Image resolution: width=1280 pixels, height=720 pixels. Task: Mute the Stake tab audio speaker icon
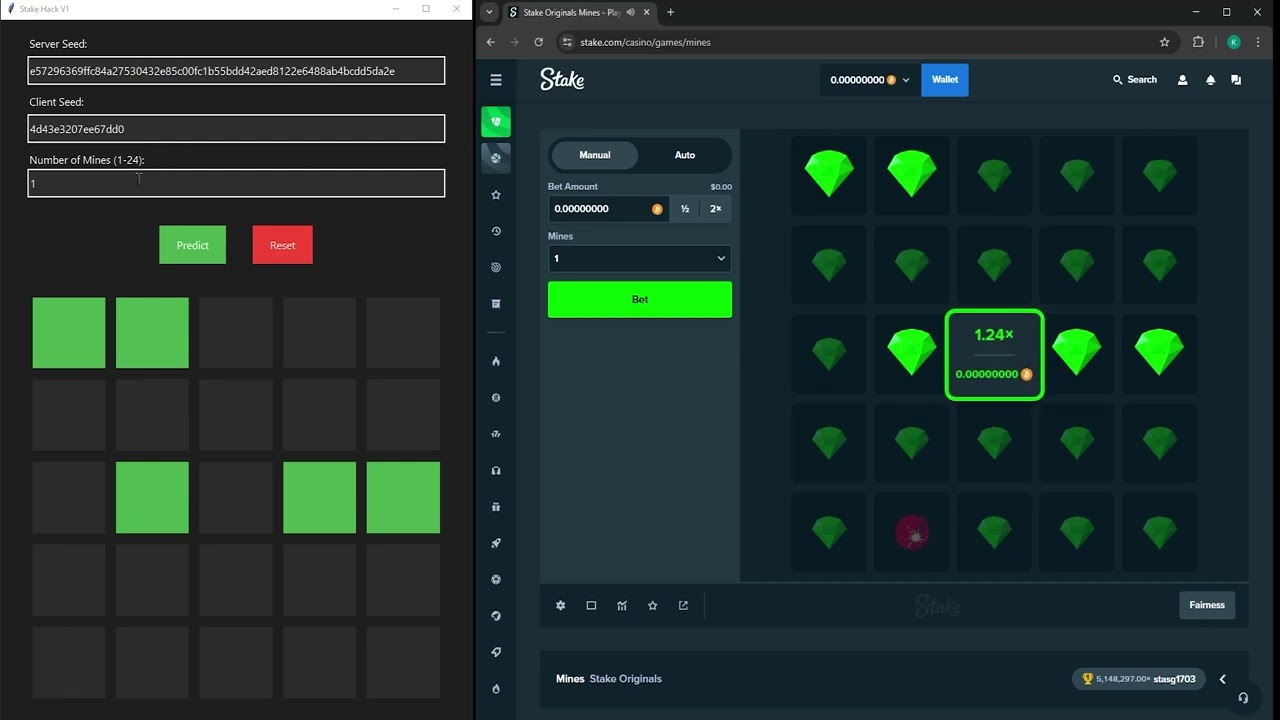(631, 12)
